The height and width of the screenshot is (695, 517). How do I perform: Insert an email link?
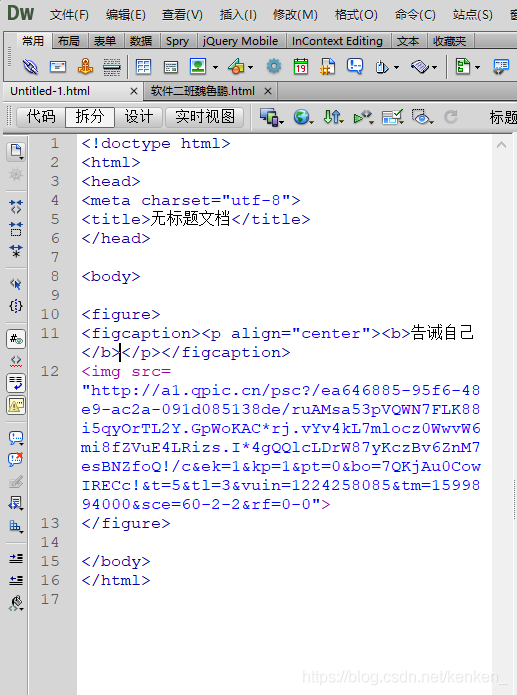[58, 67]
